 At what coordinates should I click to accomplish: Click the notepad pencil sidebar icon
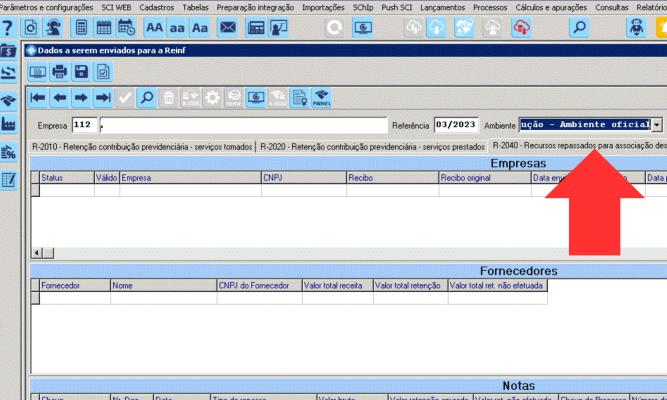9,180
